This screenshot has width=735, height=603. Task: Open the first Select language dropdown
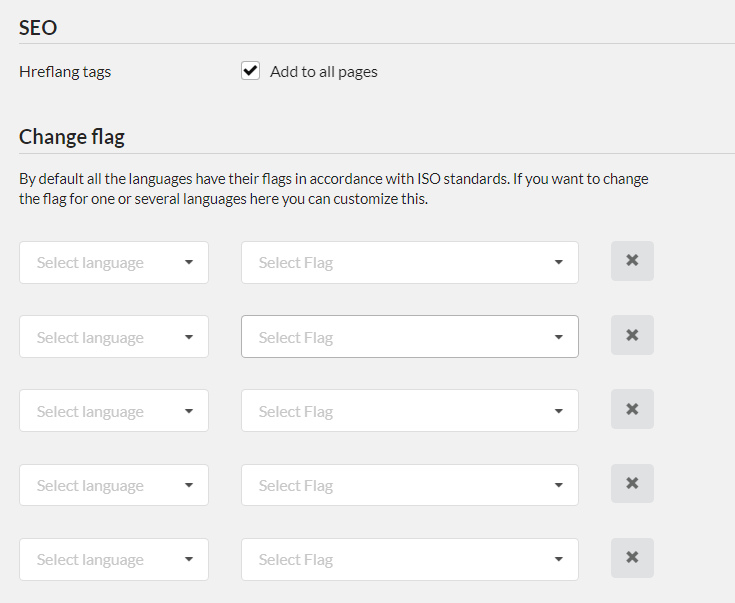pyautogui.click(x=113, y=262)
